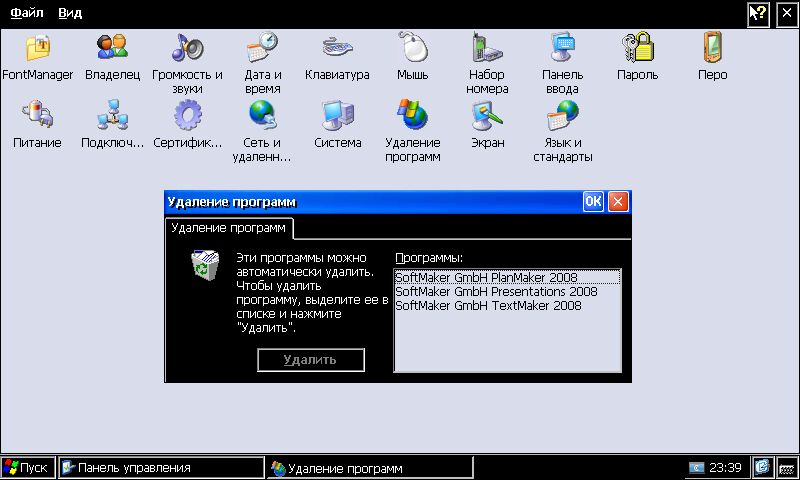Screen dimensions: 800x480
Task: Click the Удалить button
Action: click(311, 360)
